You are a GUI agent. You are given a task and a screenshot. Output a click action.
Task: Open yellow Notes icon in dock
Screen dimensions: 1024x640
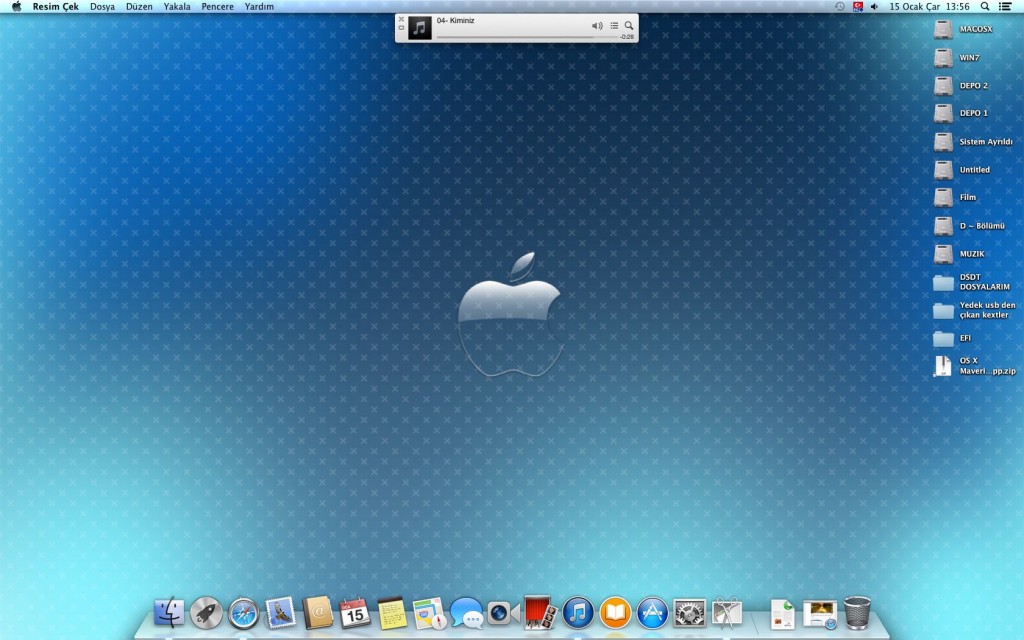392,613
